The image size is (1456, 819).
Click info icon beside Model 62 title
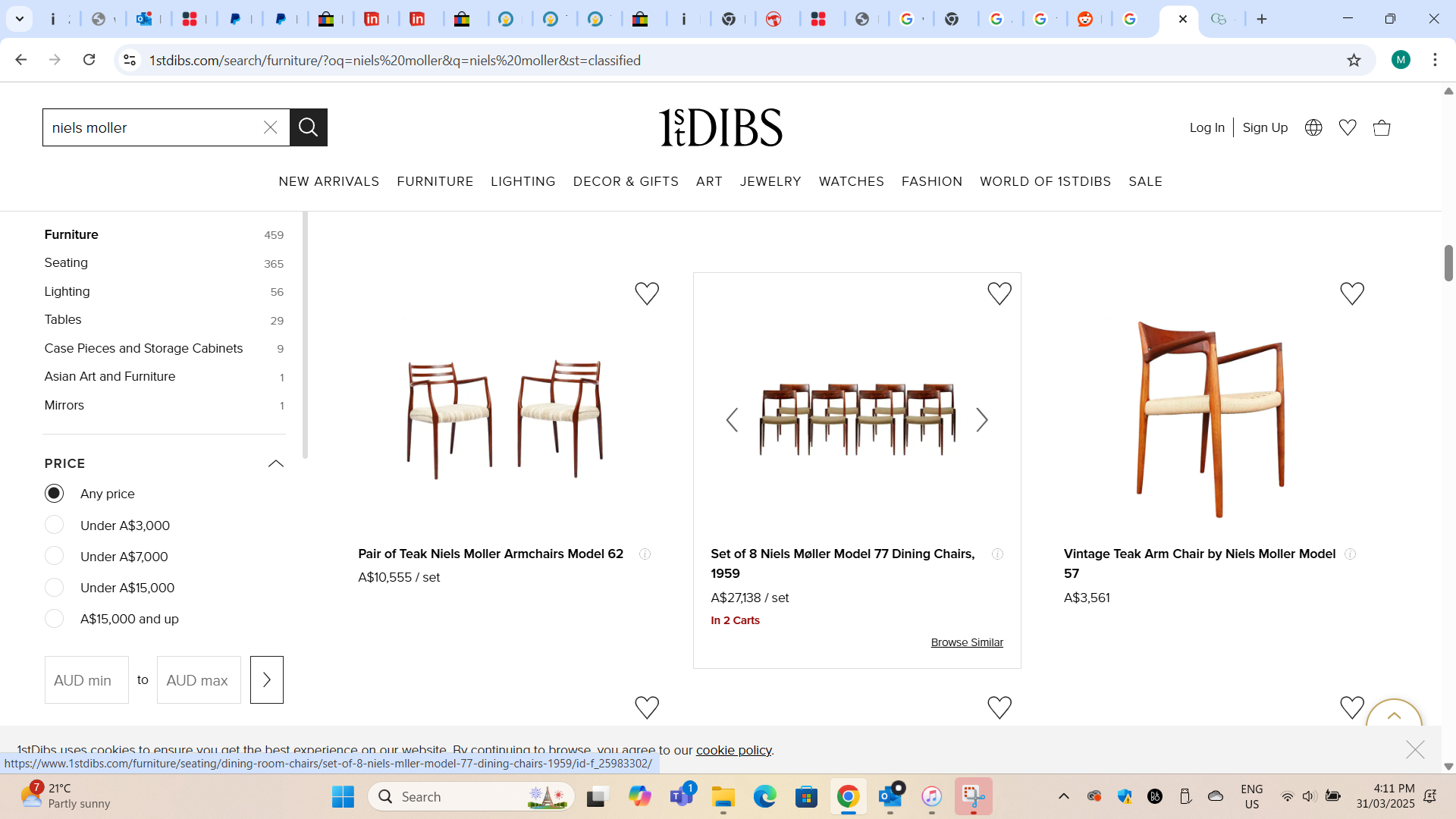click(x=645, y=554)
